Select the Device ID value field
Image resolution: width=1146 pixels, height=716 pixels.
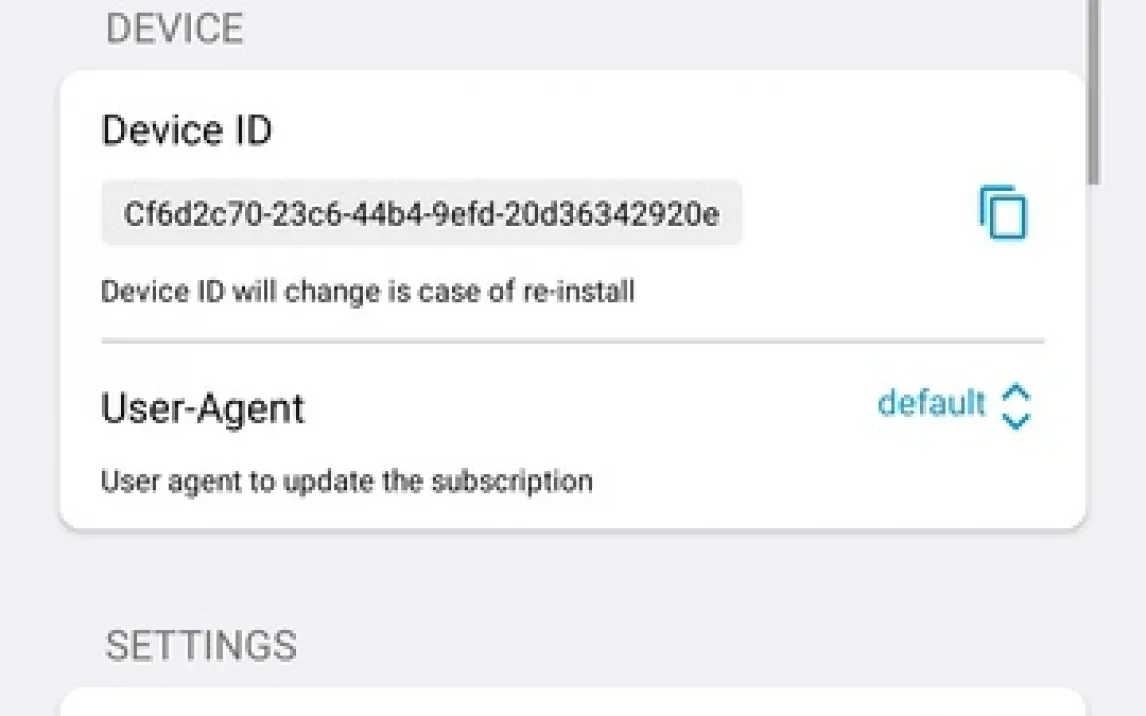pos(421,214)
